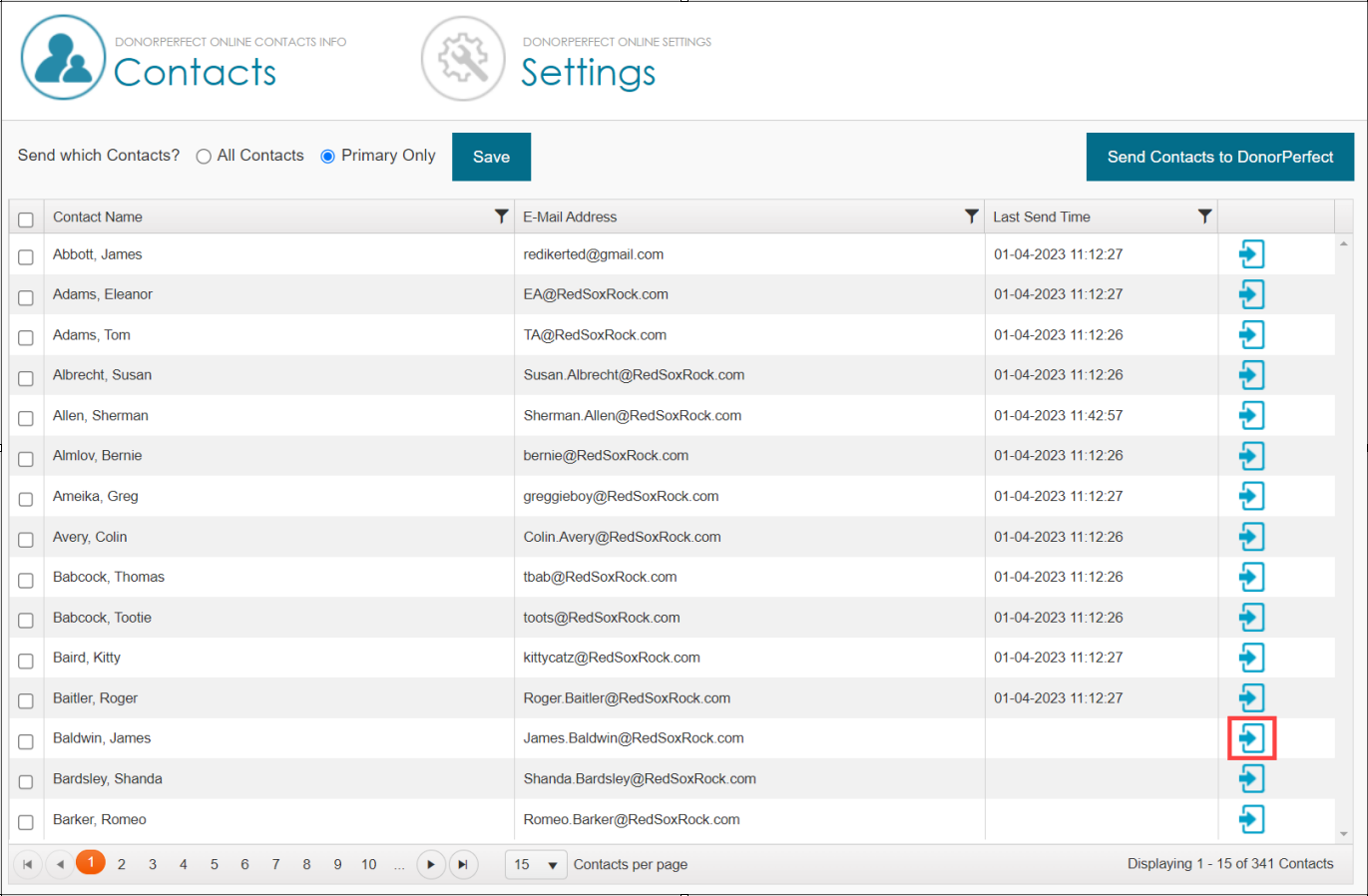Check the box for Avery, Colin

tap(26, 540)
